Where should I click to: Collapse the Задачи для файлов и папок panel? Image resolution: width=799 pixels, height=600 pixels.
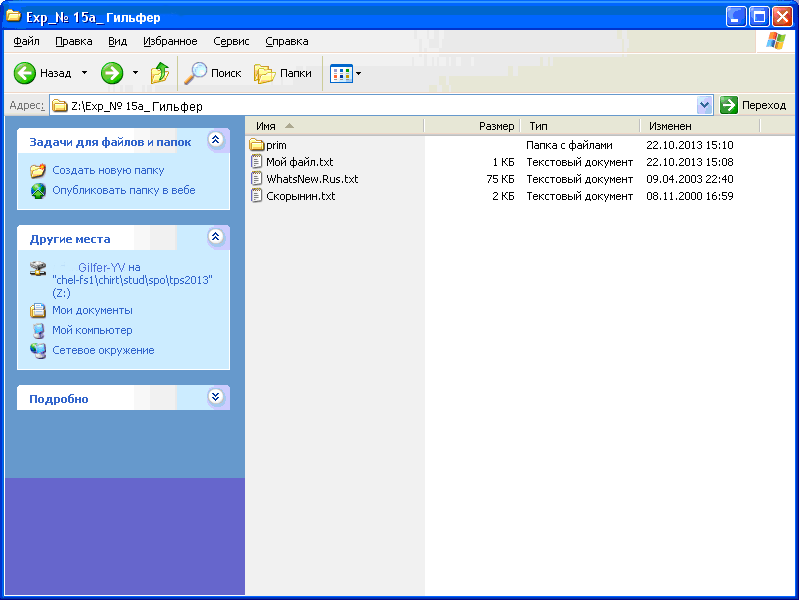coord(216,140)
